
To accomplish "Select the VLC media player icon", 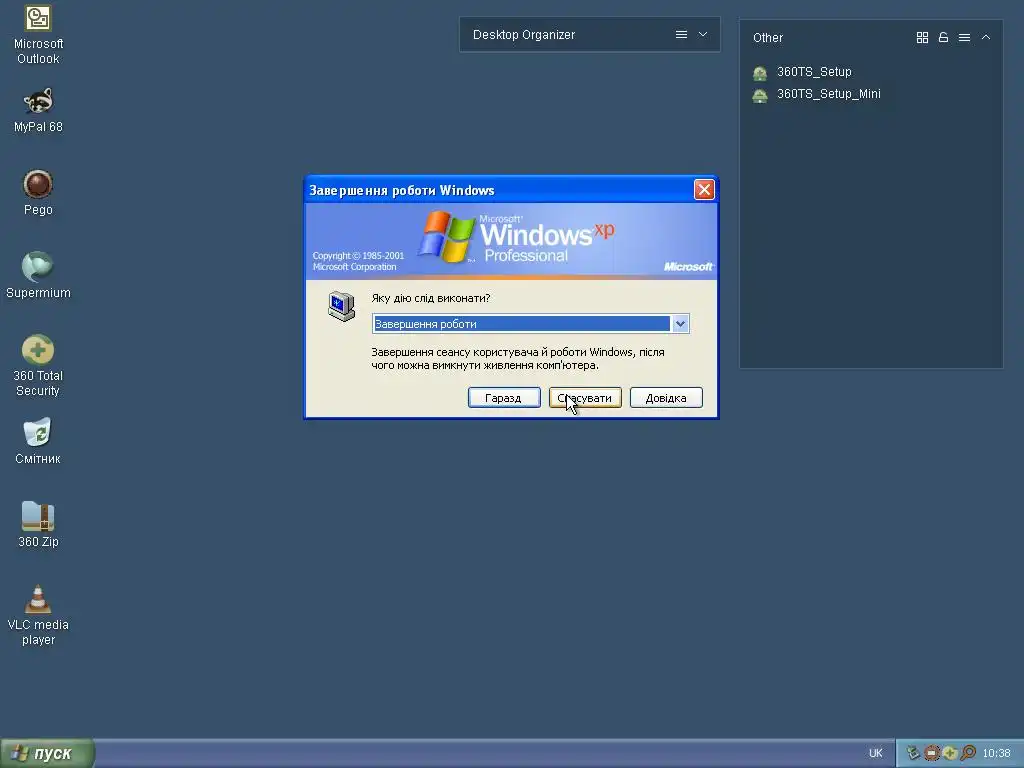I will tap(38, 615).
